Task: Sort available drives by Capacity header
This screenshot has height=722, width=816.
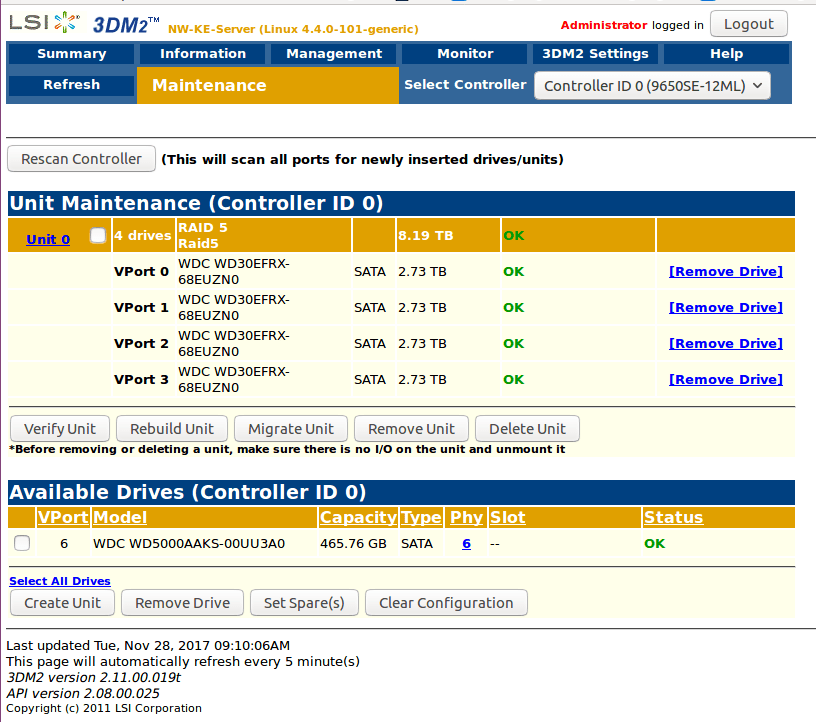Action: click(358, 517)
